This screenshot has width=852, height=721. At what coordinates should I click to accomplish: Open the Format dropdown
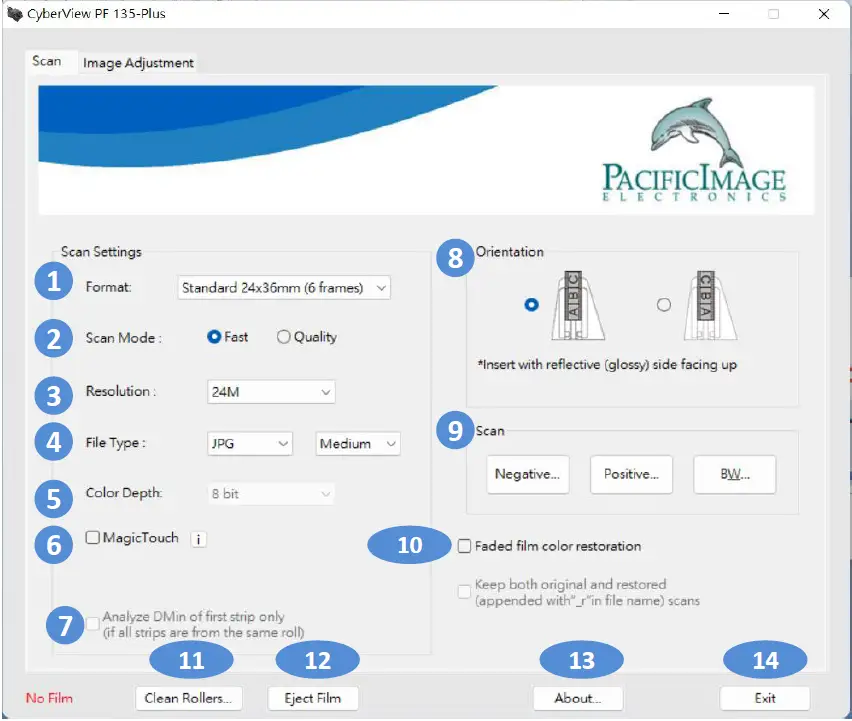point(284,288)
